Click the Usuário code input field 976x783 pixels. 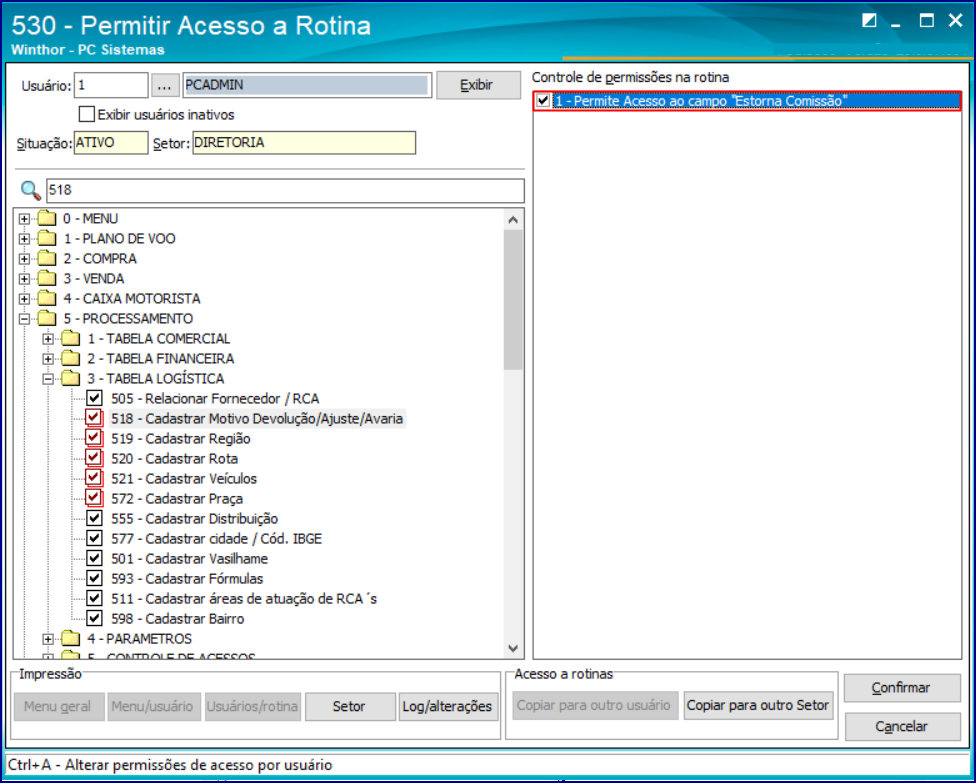[111, 85]
